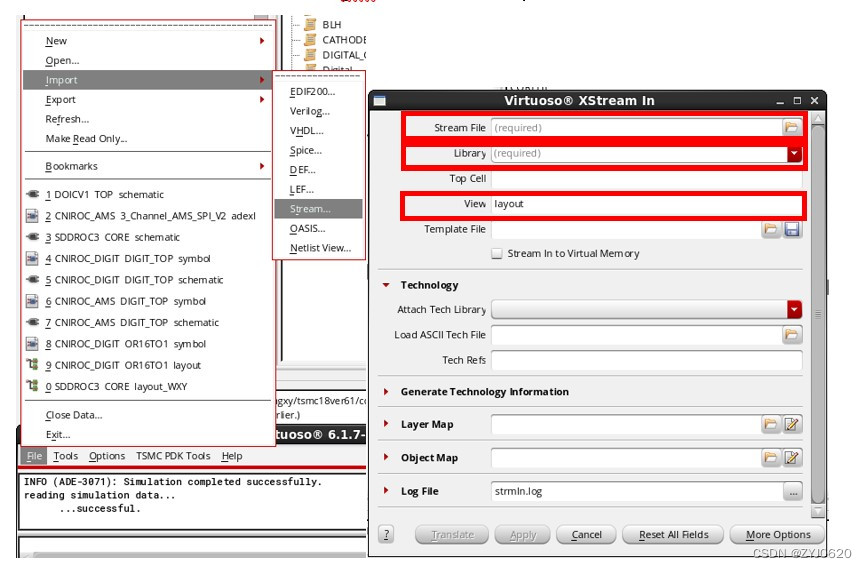867x568 pixels.
Task: Choose LEF... import option
Action: (x=318, y=190)
